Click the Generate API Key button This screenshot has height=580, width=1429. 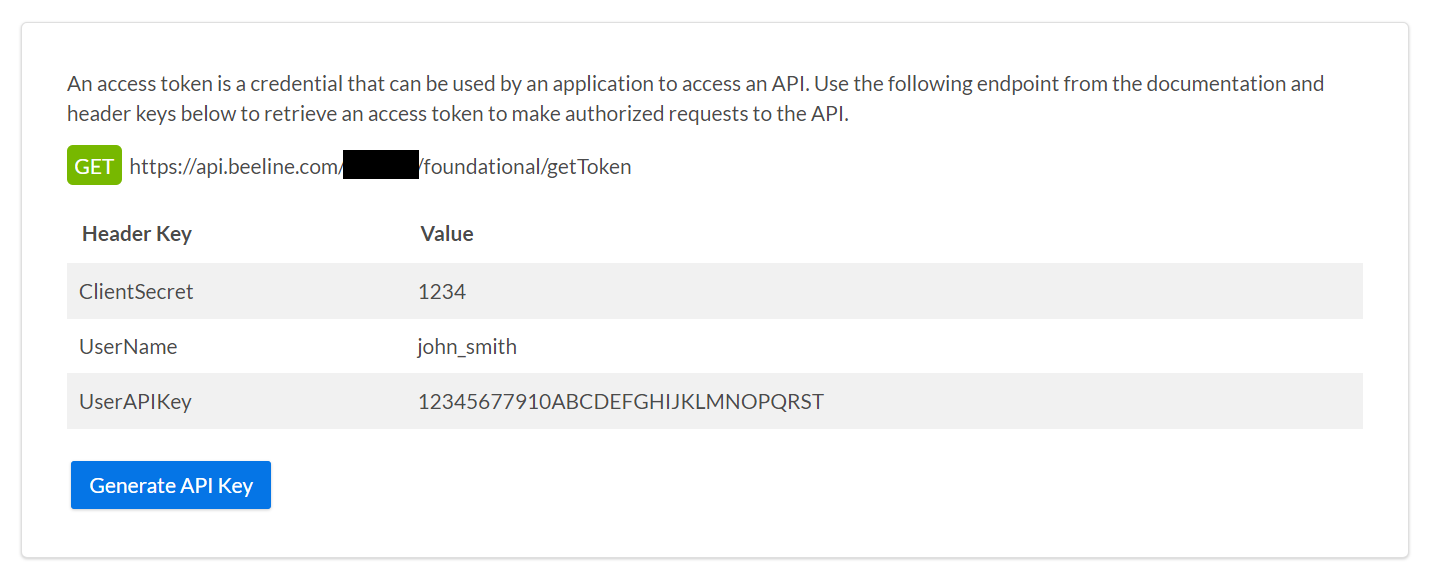[x=170, y=485]
